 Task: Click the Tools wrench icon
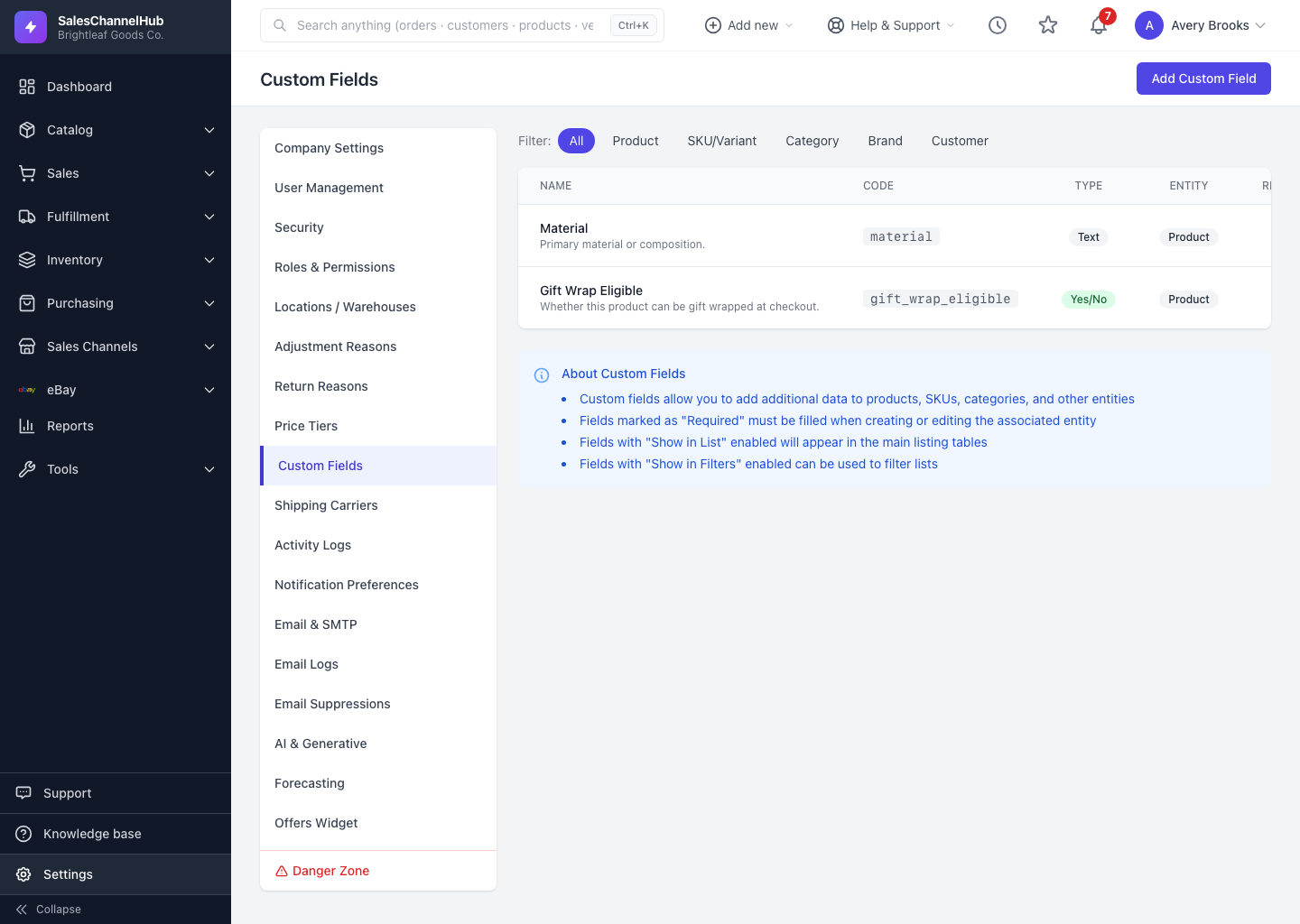(x=27, y=469)
